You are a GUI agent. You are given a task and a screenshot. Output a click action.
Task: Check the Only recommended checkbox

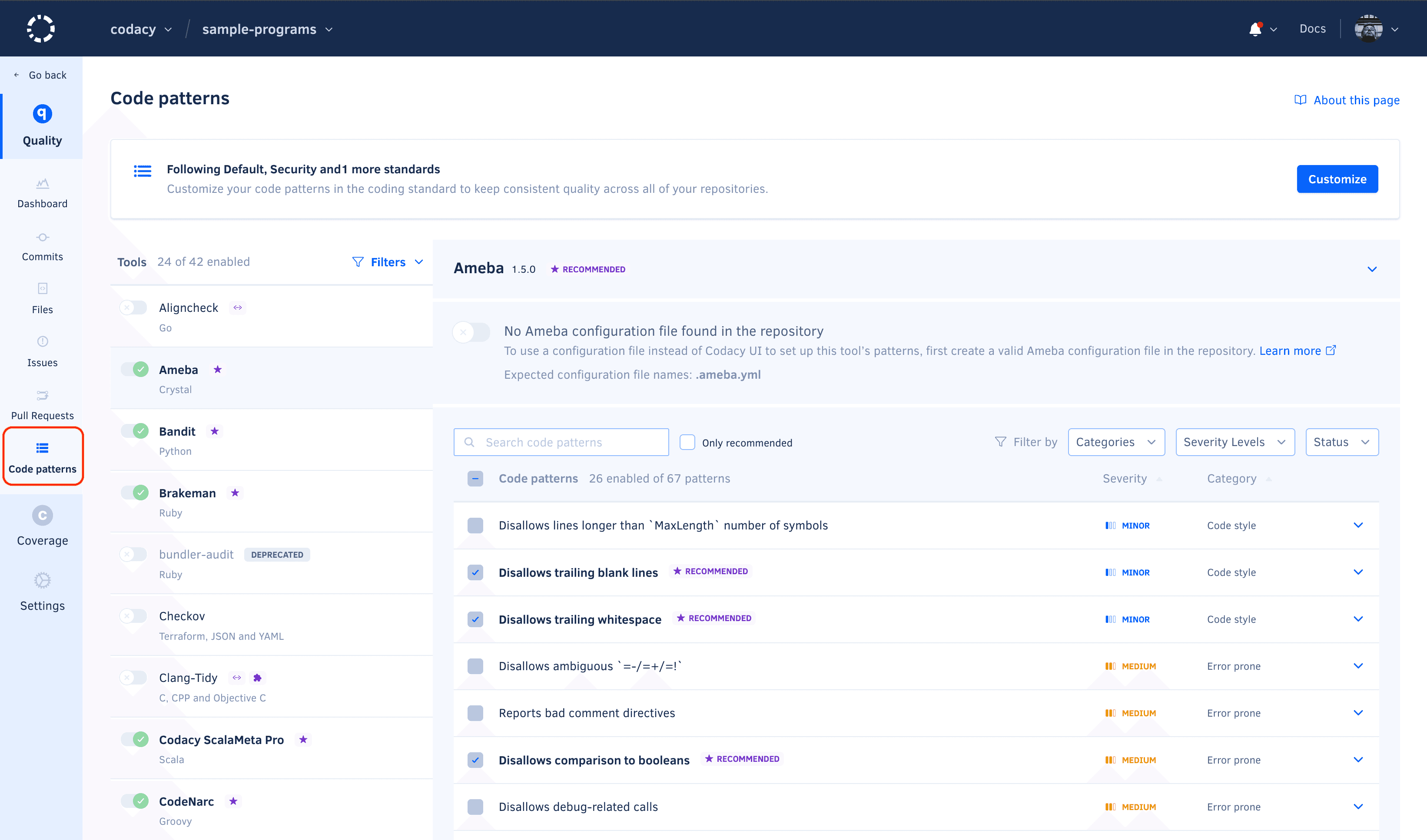click(687, 442)
